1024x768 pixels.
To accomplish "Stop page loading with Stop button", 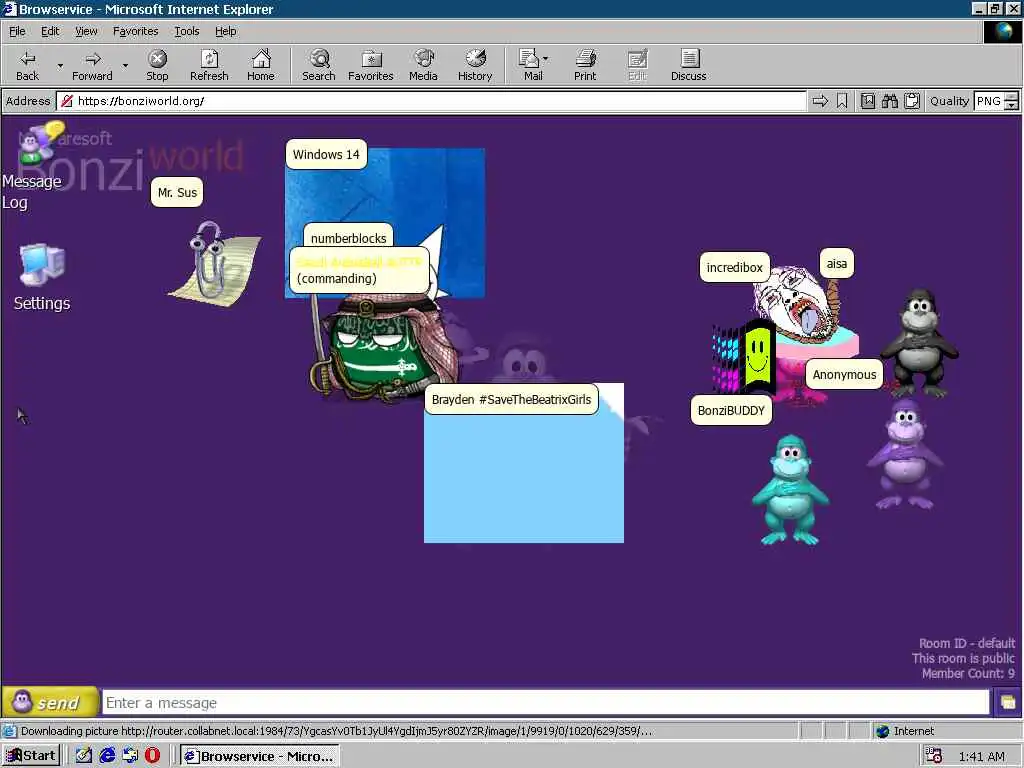I will (x=157, y=65).
